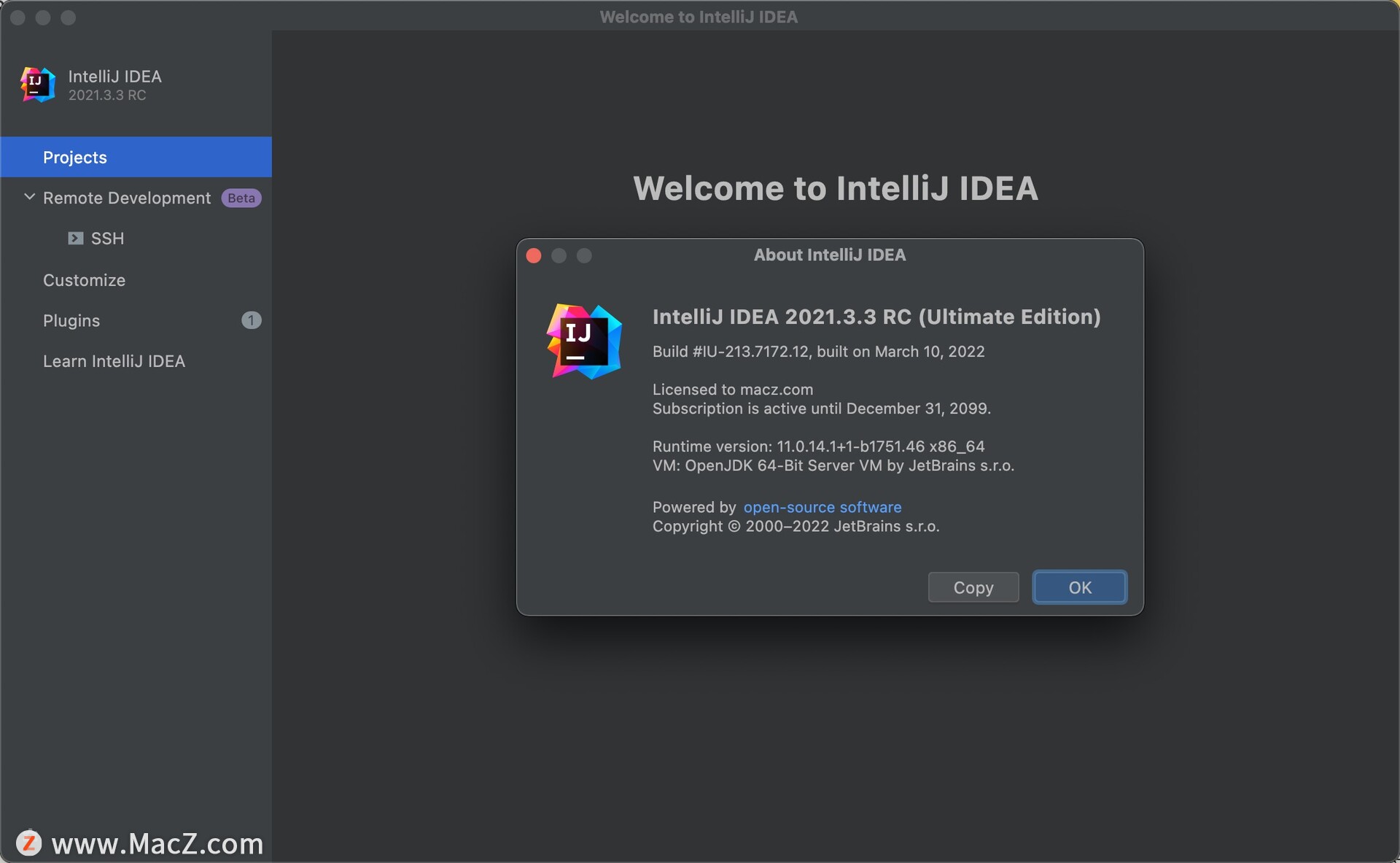Click the 'Licensed to macz.com' text
This screenshot has width=1400, height=863.
(x=733, y=390)
